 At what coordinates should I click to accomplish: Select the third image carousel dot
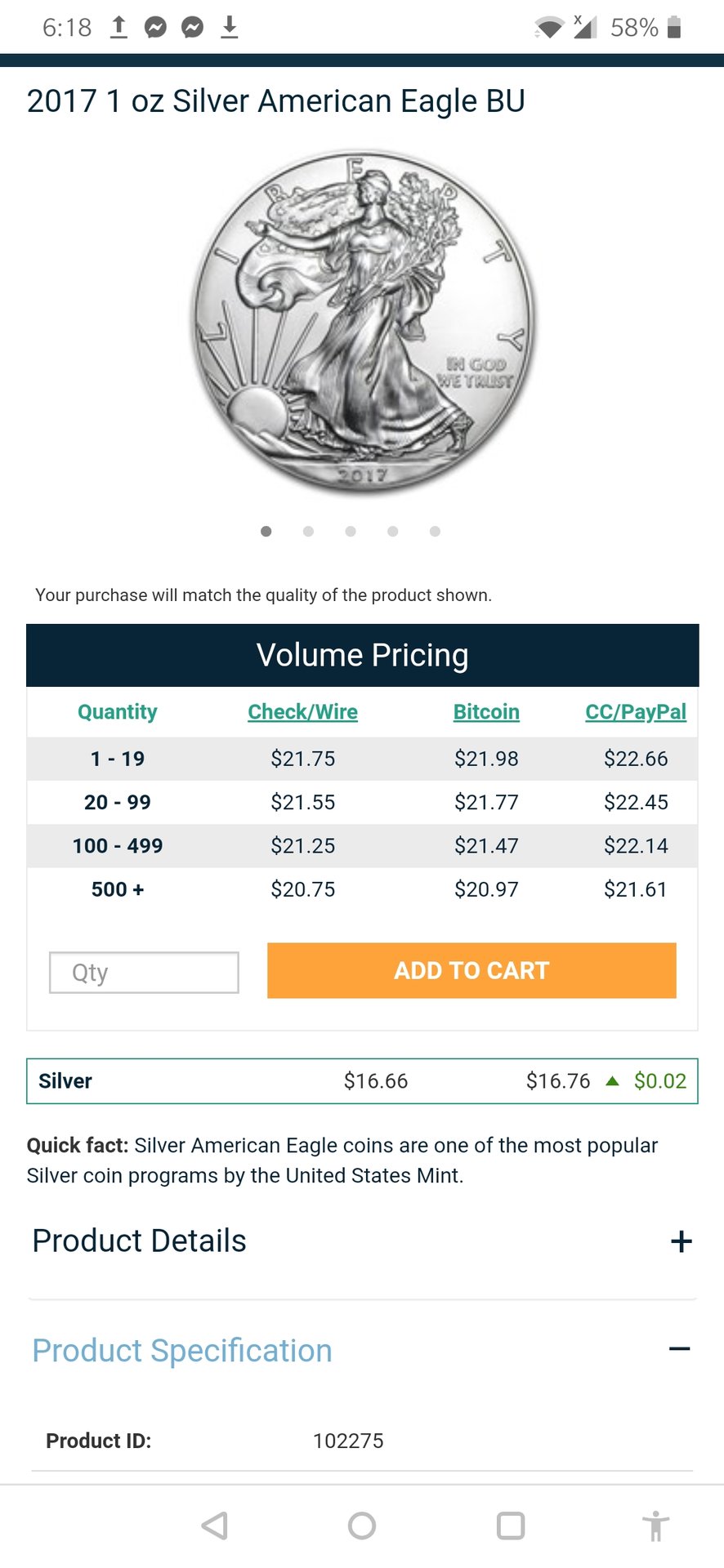[x=351, y=532]
